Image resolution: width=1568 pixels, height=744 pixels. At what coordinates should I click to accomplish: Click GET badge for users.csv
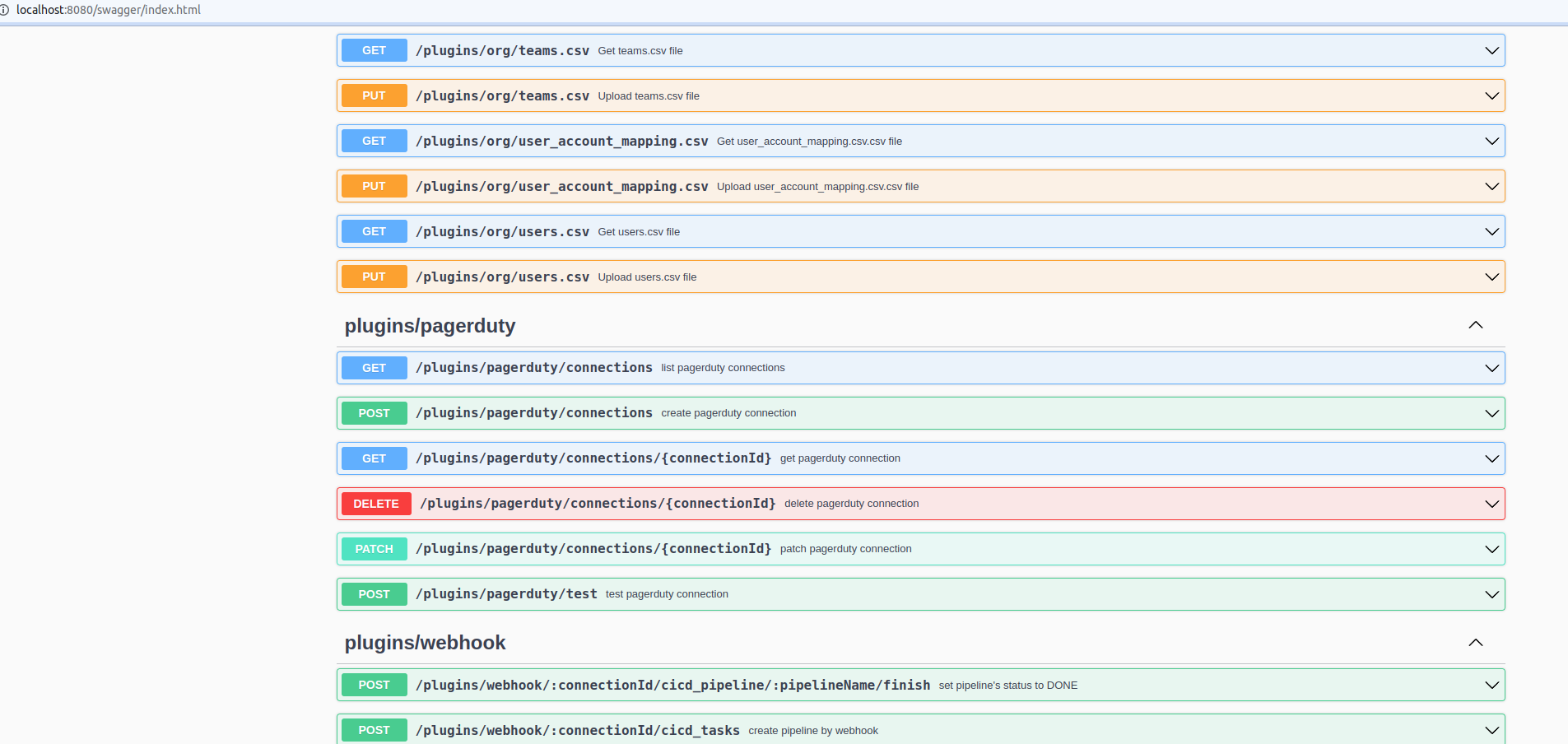tap(374, 231)
